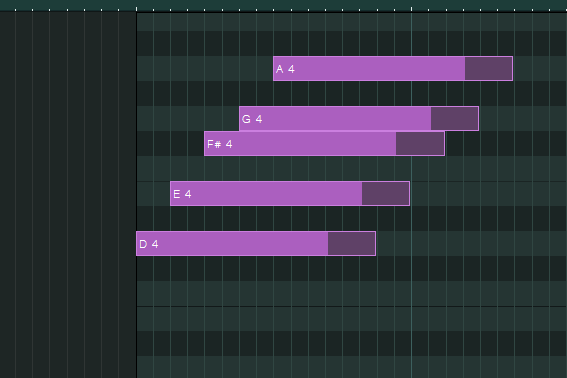
Task: Select the F# 4 note block
Action: point(324,144)
